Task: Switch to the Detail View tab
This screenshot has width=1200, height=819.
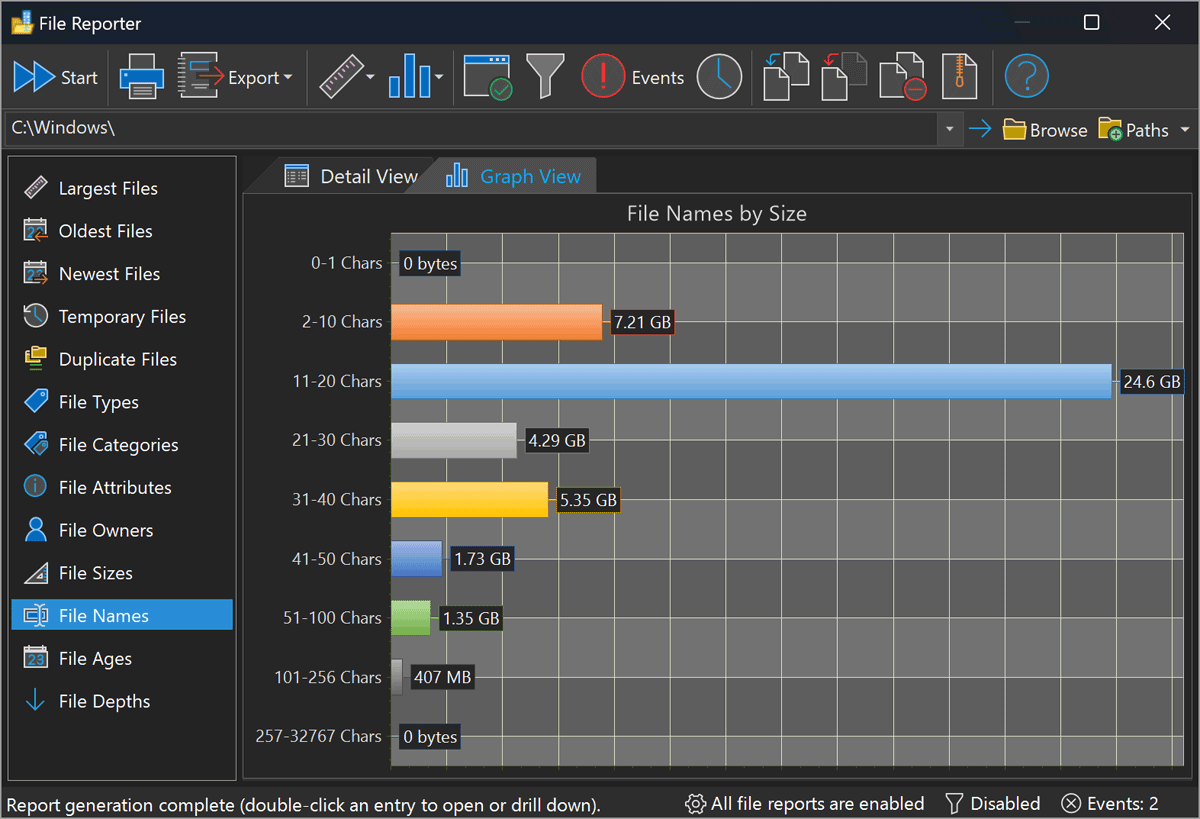Action: tap(351, 177)
